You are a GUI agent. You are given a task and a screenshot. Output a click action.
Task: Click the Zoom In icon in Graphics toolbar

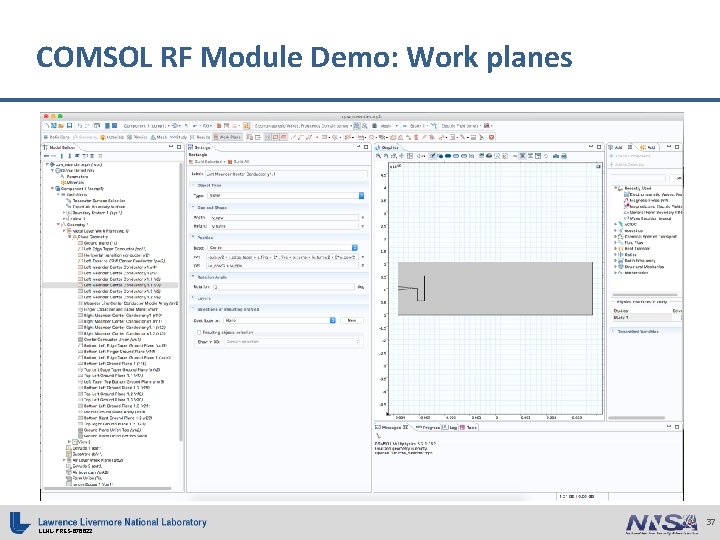pyautogui.click(x=378, y=156)
